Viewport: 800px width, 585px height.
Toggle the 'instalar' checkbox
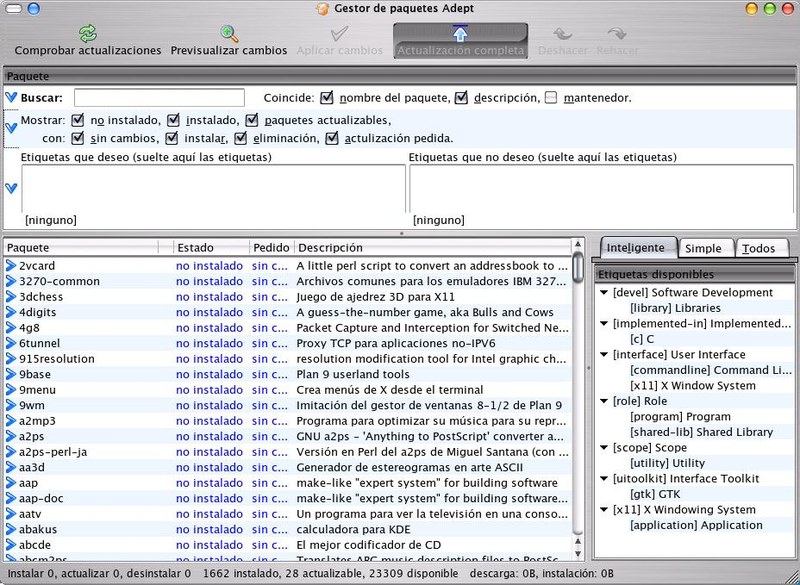click(x=172, y=138)
